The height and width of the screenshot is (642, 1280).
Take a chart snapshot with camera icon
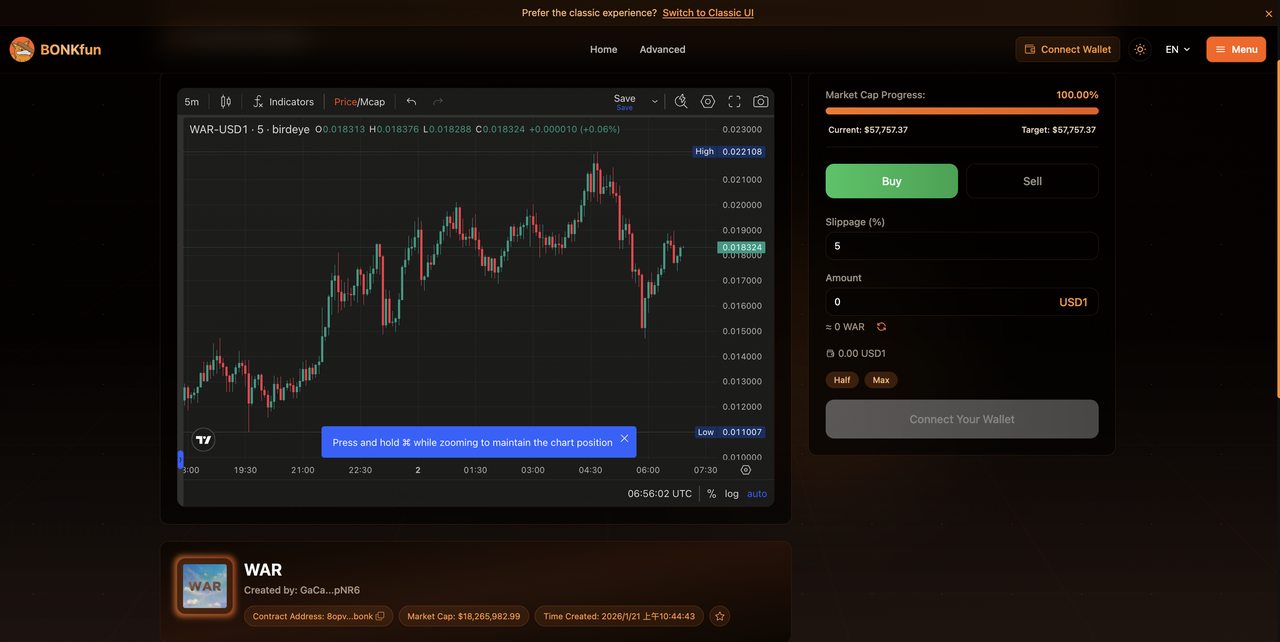coord(761,102)
